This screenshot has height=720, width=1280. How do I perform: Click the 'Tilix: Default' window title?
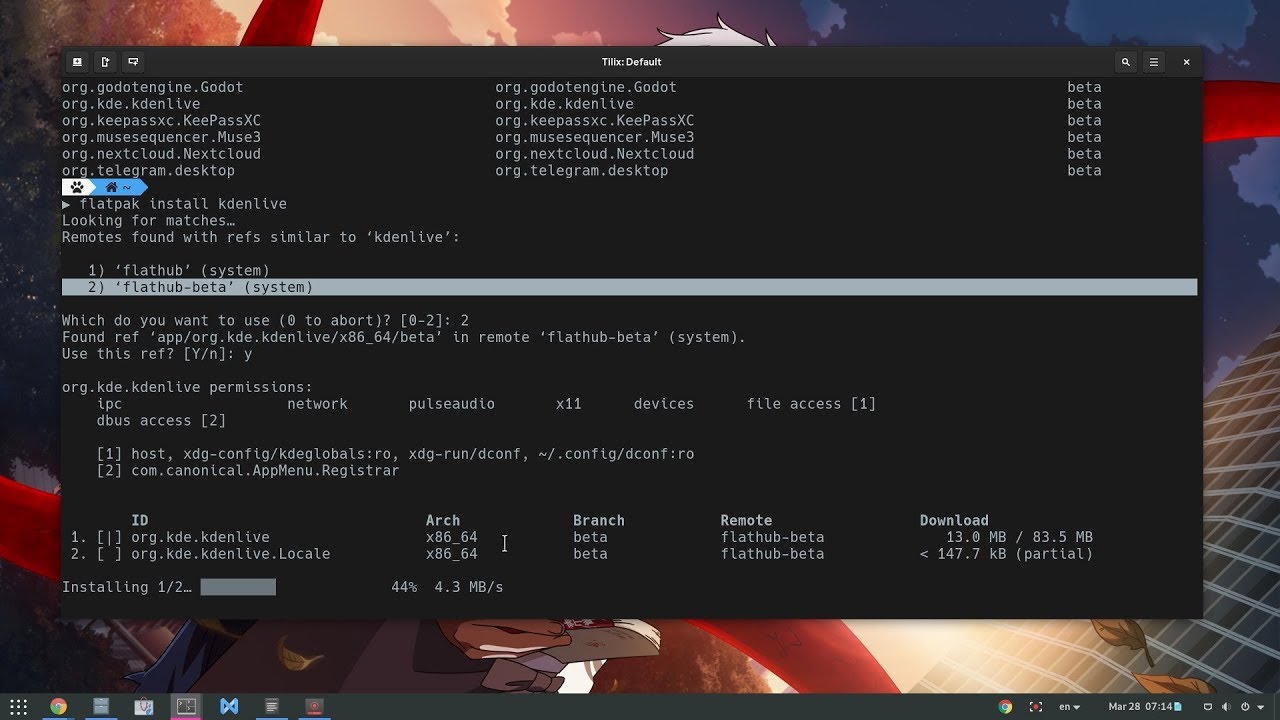[632, 62]
